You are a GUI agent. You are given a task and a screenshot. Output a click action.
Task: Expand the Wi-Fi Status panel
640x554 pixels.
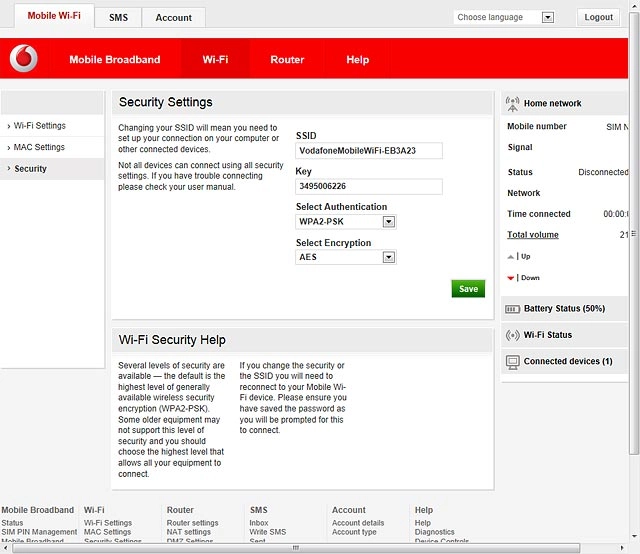pos(564,336)
